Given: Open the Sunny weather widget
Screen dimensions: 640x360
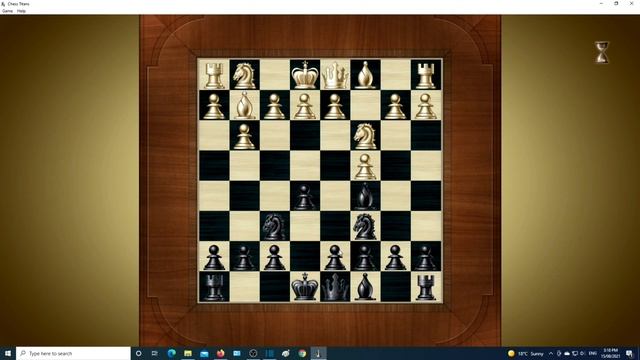Looking at the screenshot, I should pyautogui.click(x=526, y=353).
